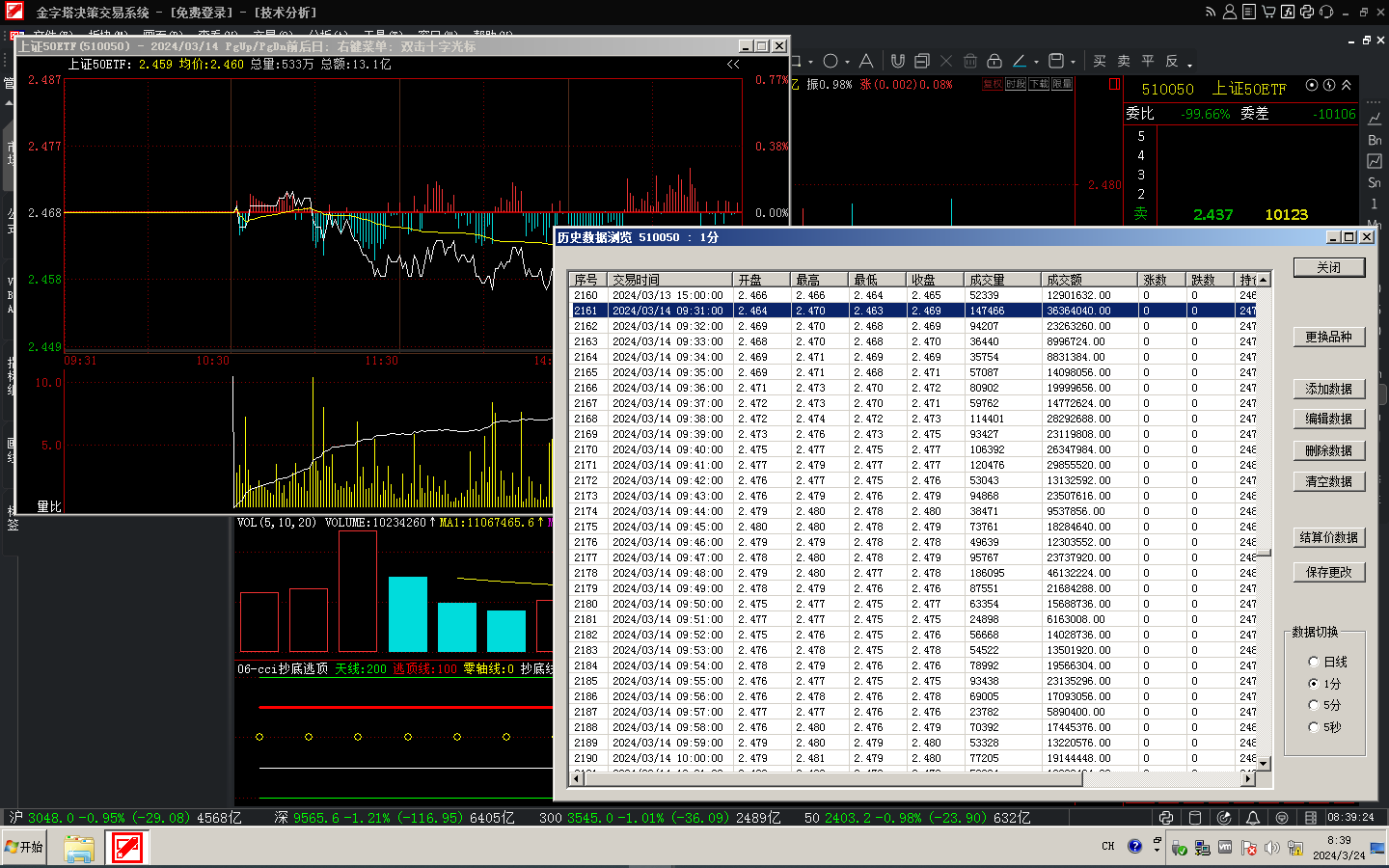1389x868 pixels.
Task: Toggle the 复权 indicator button
Action: (x=992, y=84)
